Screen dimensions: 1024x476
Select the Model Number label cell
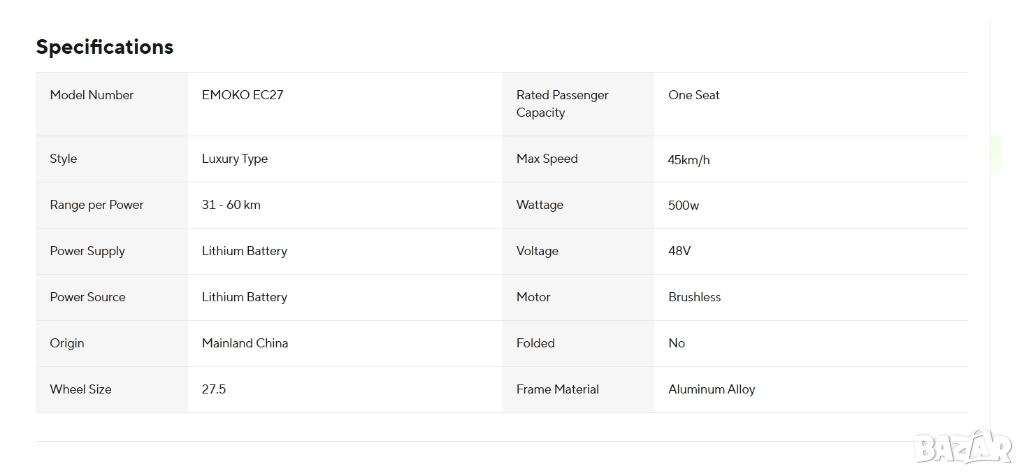coord(92,95)
